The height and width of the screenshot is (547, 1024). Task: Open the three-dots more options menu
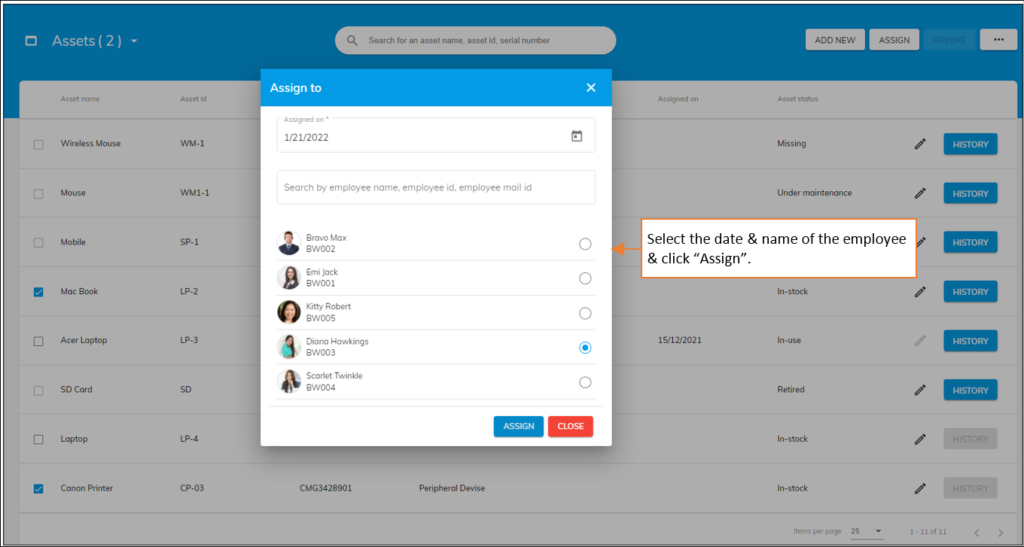(997, 40)
